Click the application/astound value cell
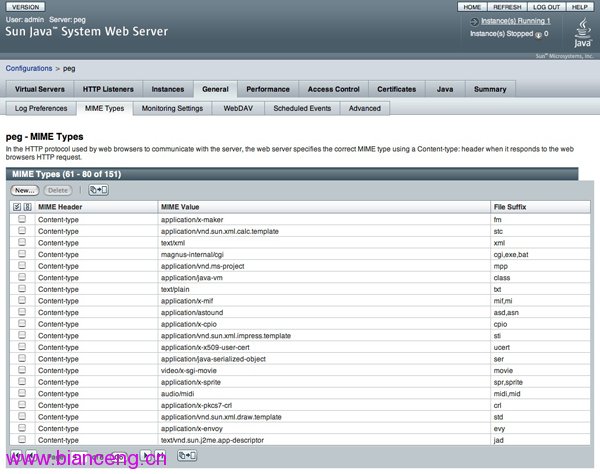The height and width of the screenshot is (474, 600). (x=324, y=312)
